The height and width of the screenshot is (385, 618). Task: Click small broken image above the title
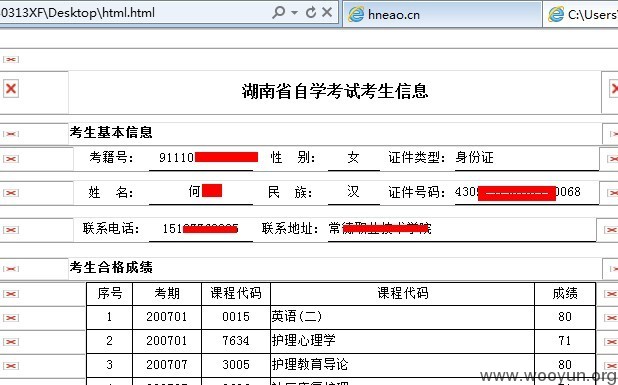coord(11,60)
